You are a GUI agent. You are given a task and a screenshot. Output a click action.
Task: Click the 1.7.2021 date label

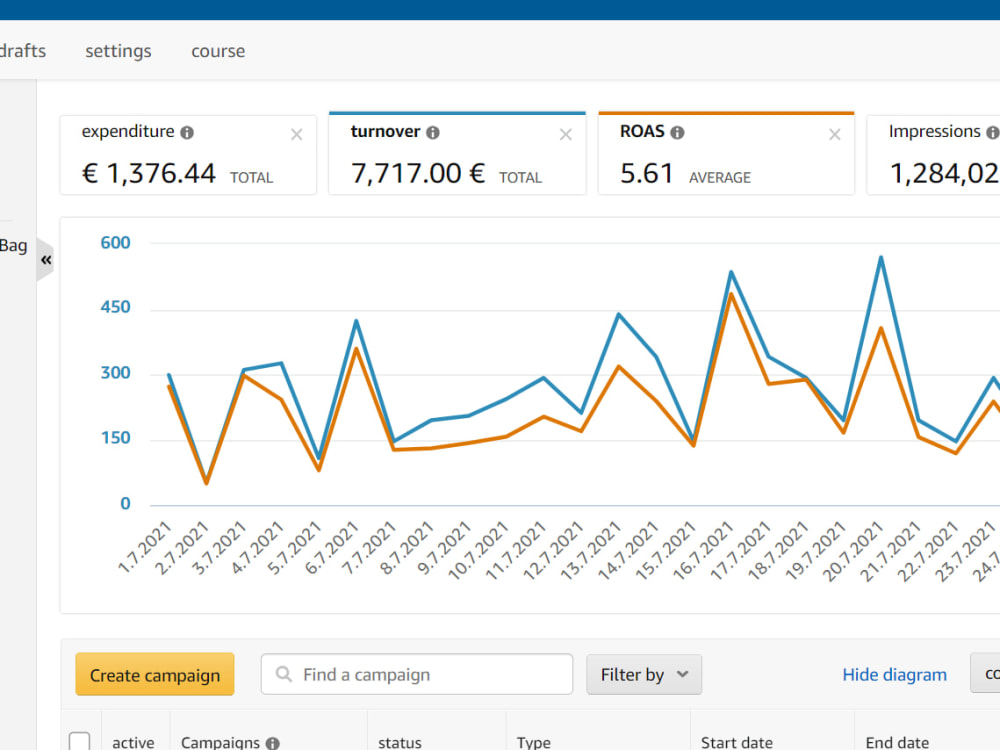pos(145,547)
